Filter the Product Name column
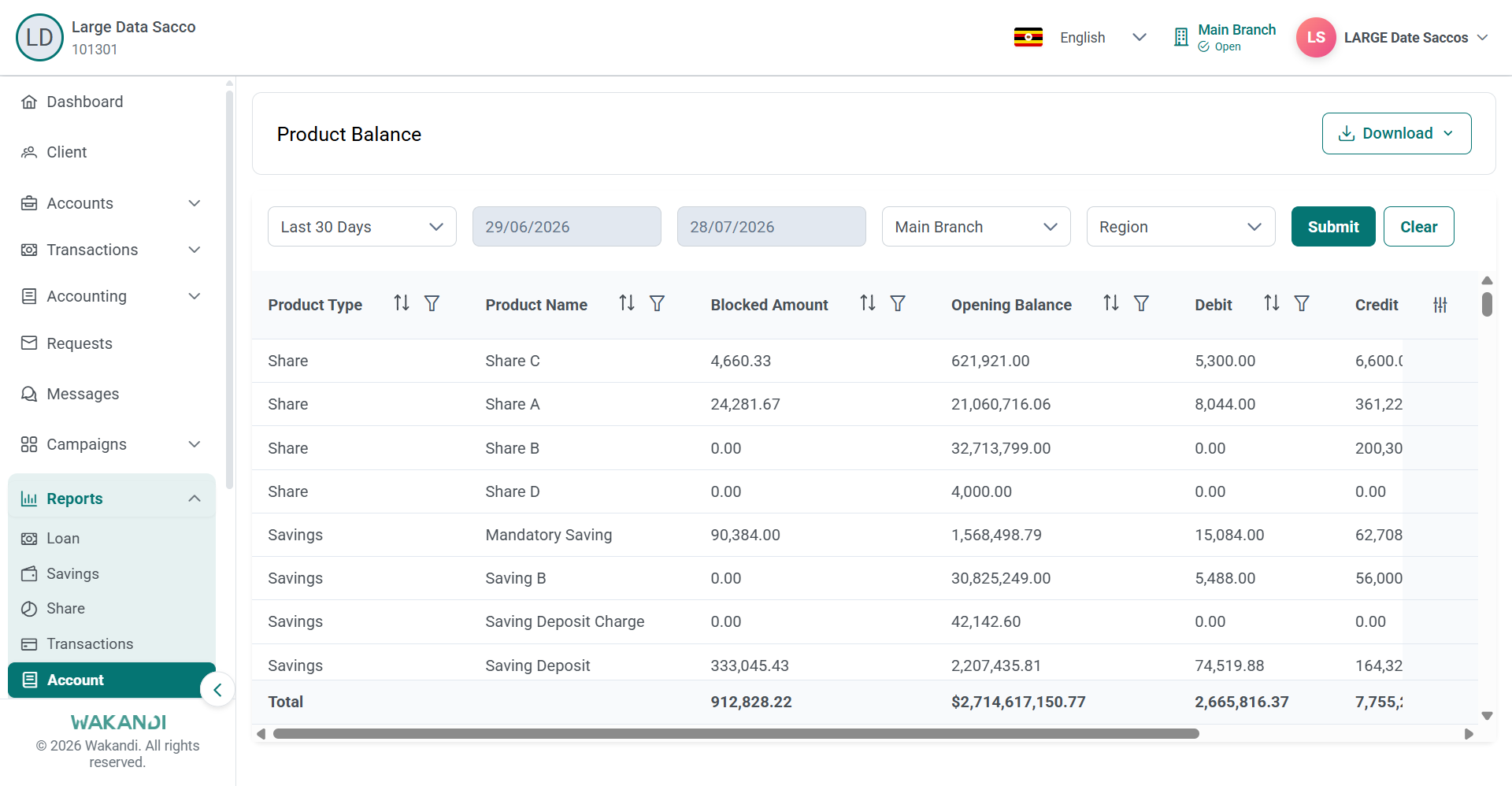The width and height of the screenshot is (1512, 786). (x=657, y=303)
